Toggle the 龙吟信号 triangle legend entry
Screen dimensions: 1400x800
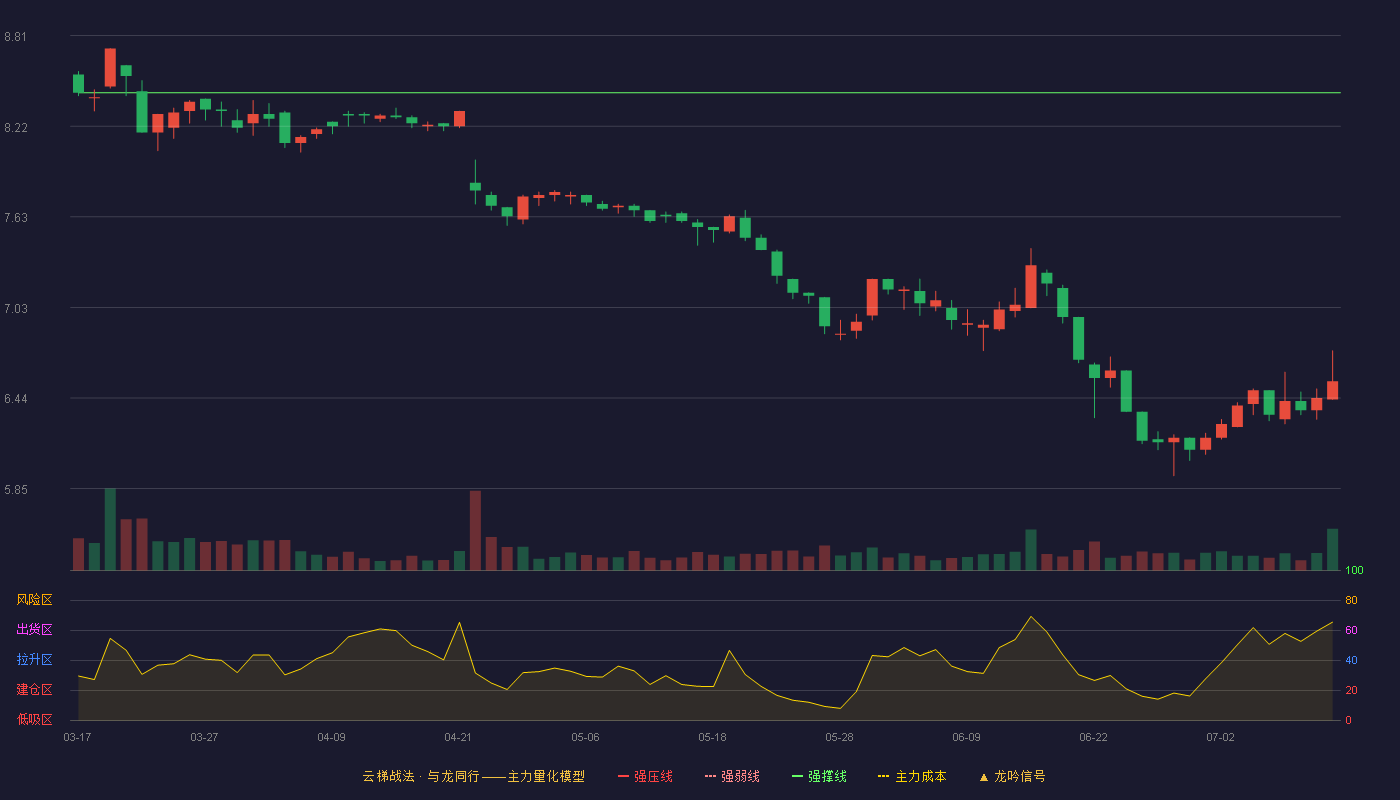point(1012,776)
